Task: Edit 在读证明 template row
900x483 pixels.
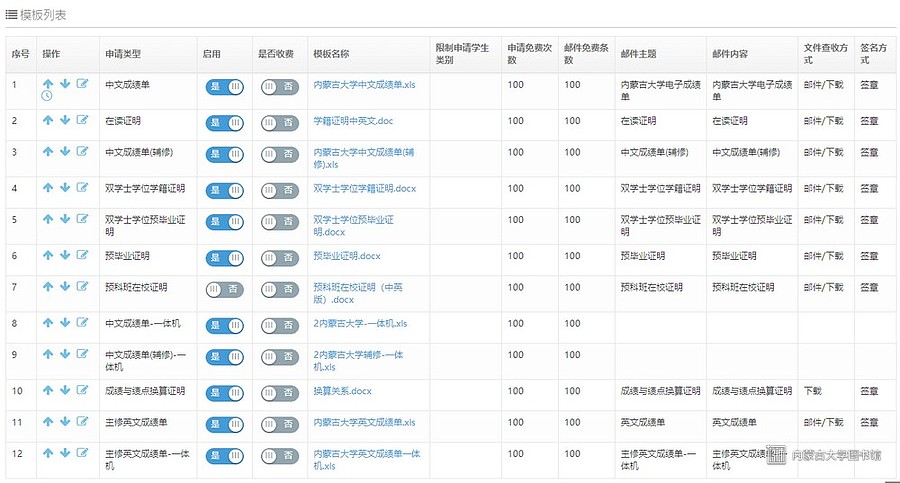Action: (x=82, y=120)
